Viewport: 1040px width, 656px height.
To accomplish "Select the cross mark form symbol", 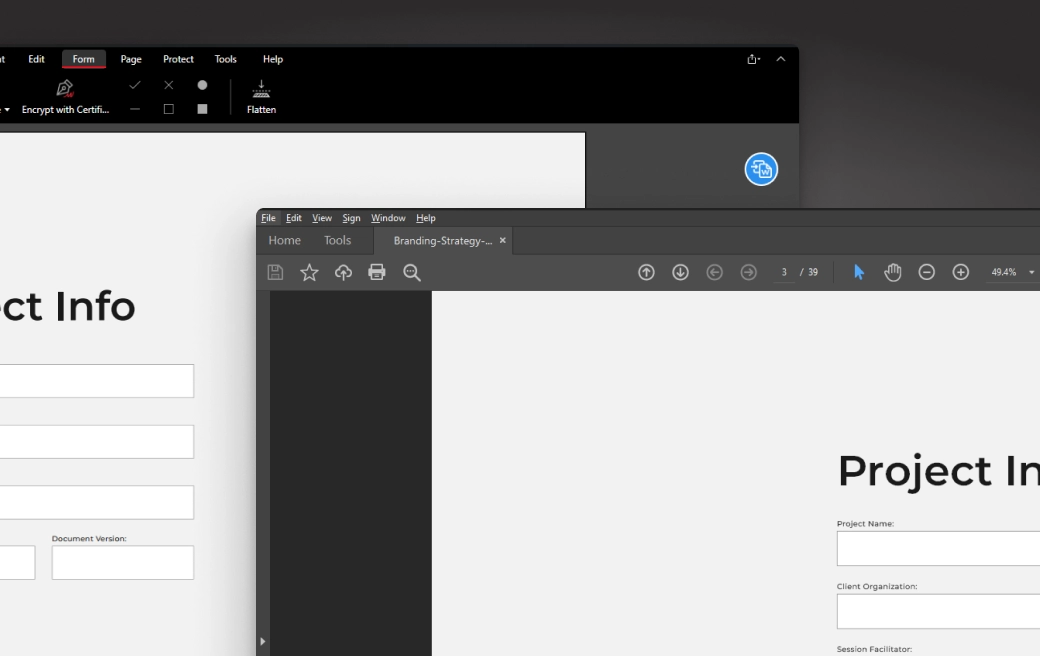I will 168,85.
